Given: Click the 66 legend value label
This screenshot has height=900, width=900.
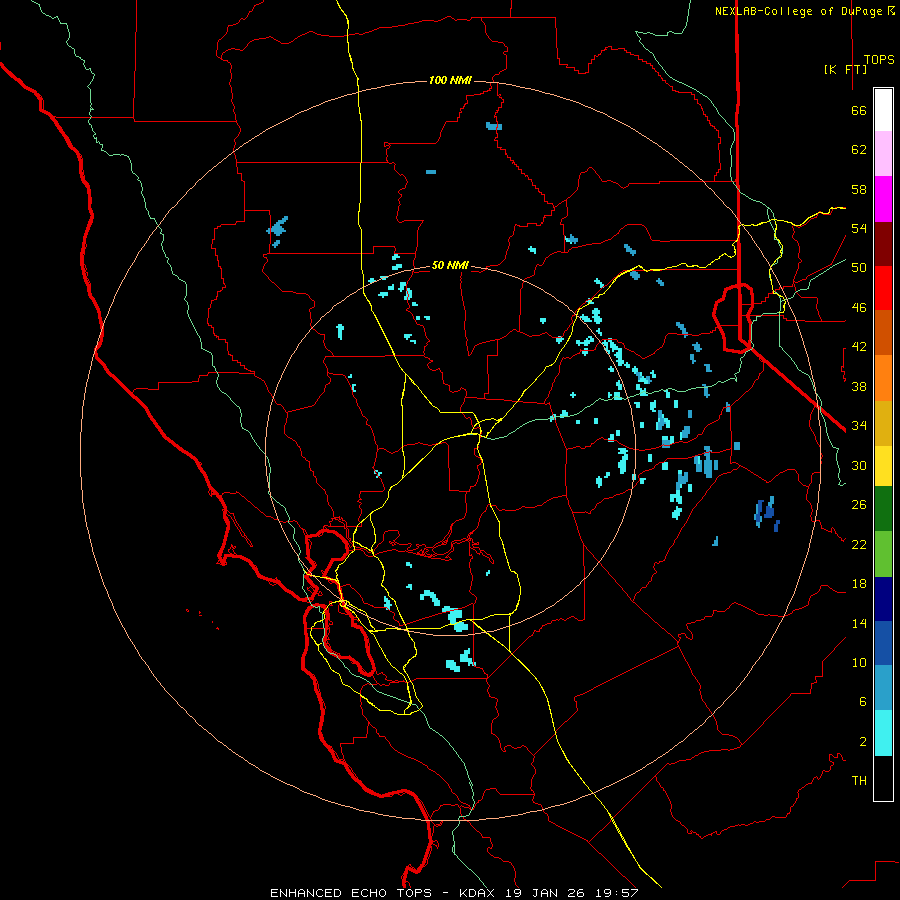Looking at the screenshot, I should (x=859, y=110).
